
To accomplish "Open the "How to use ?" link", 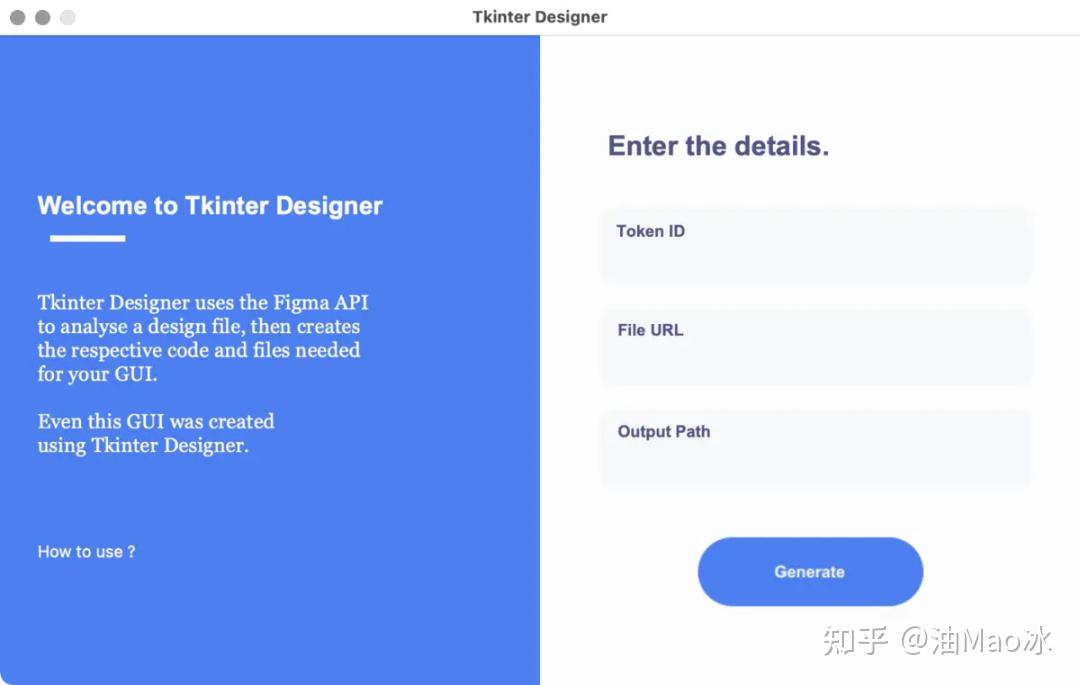I will pos(86,551).
